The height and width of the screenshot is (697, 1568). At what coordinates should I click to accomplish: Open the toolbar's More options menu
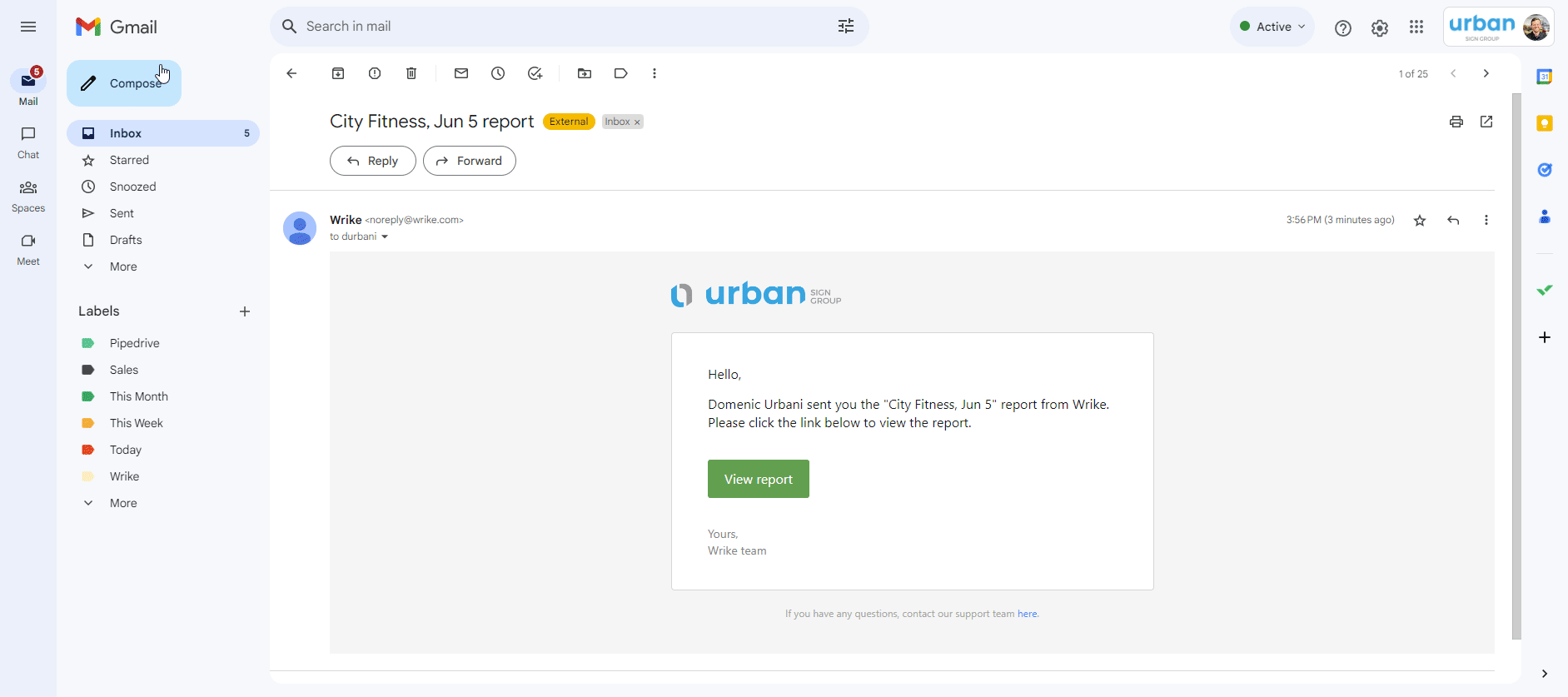pos(655,73)
